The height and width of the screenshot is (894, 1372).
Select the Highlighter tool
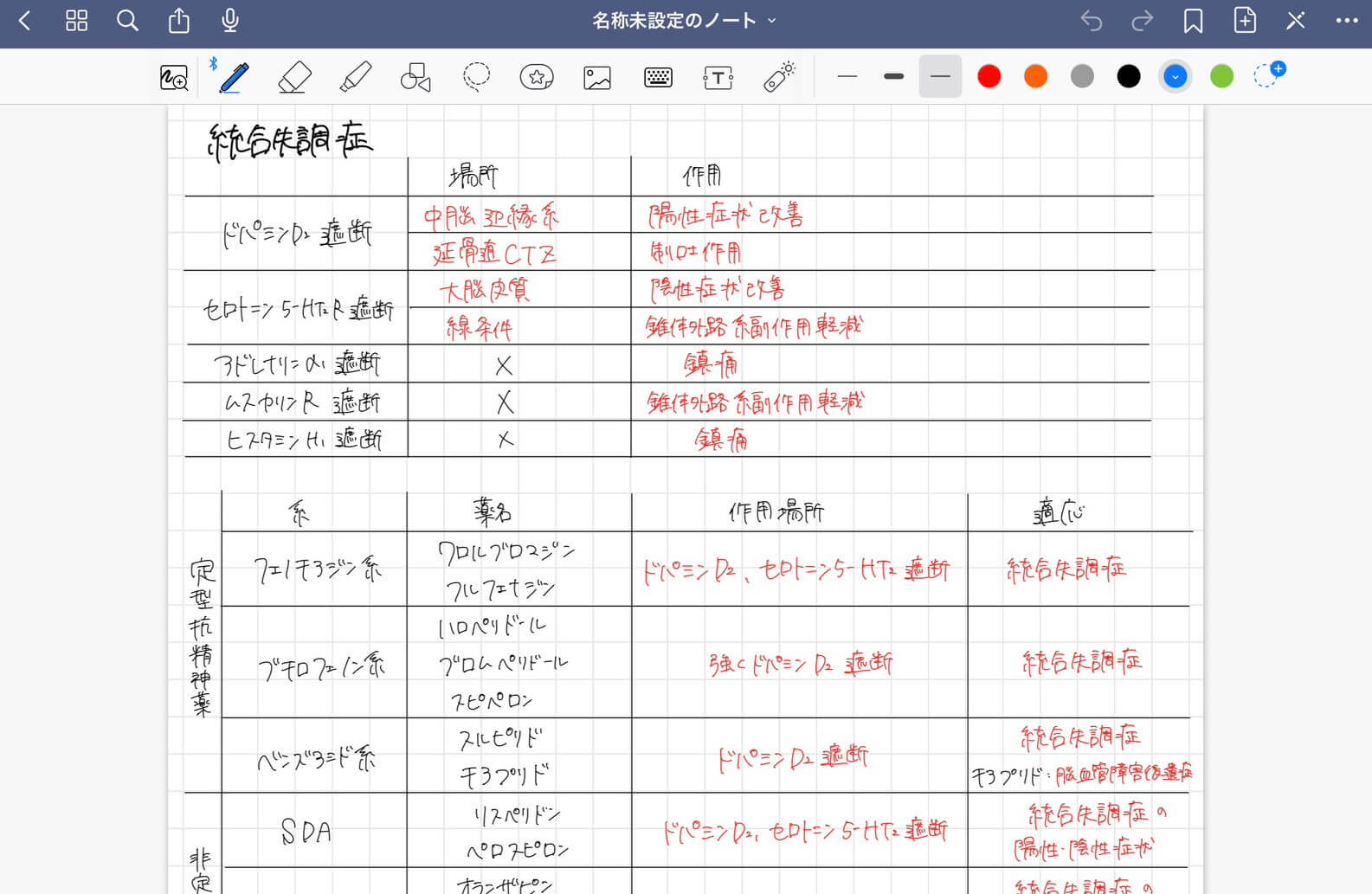coord(356,77)
